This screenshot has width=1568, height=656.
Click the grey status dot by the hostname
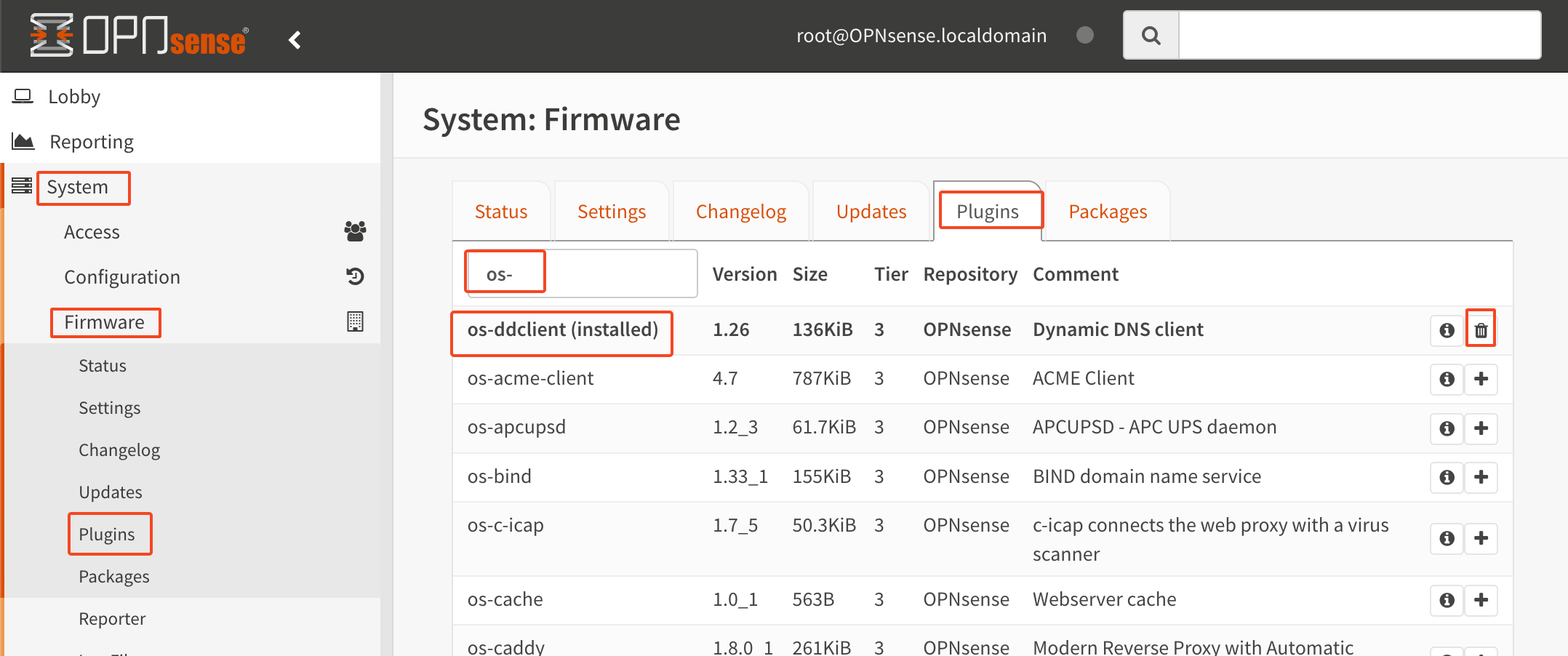(x=1084, y=35)
